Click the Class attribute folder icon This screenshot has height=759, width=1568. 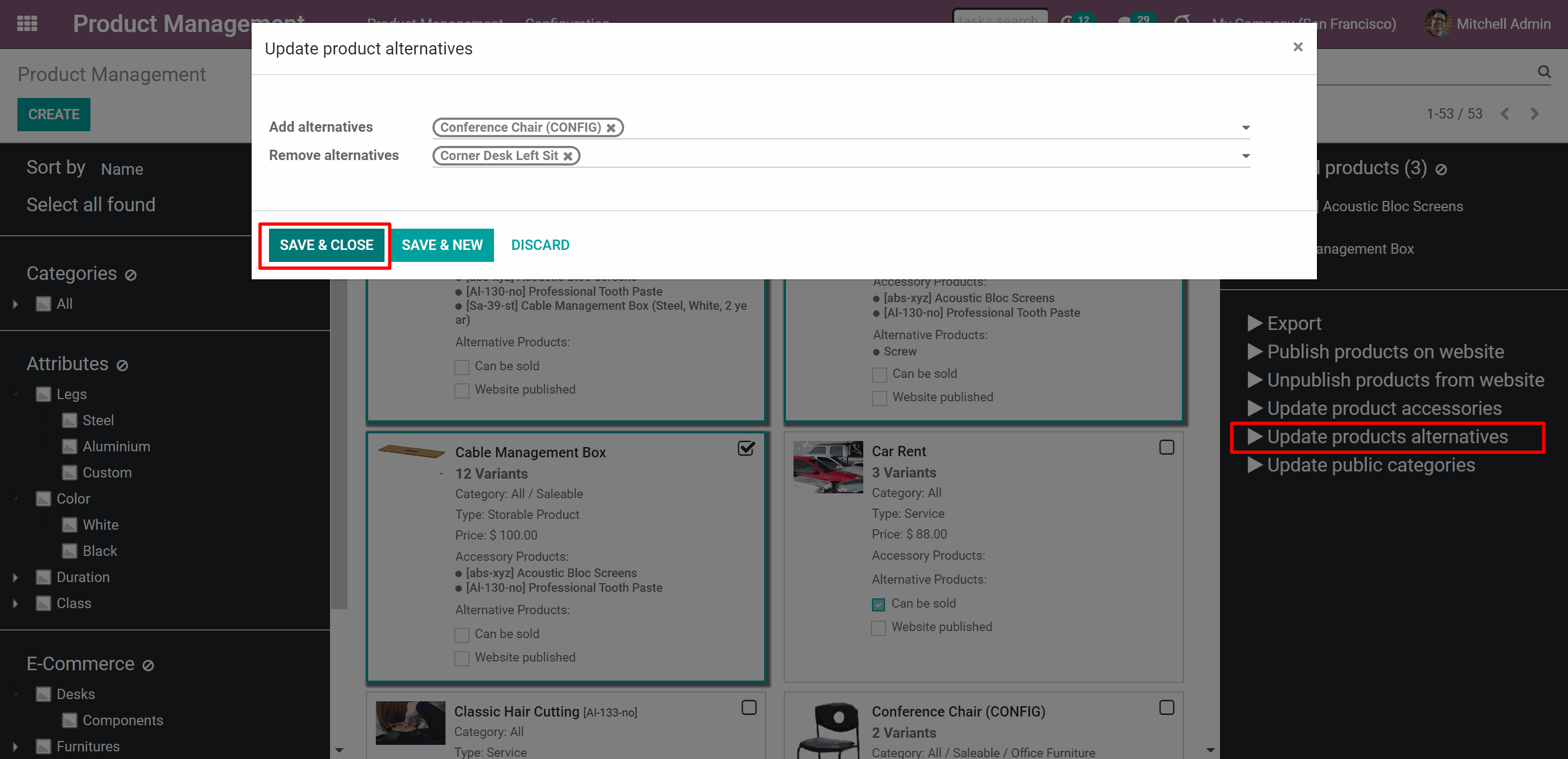43,604
